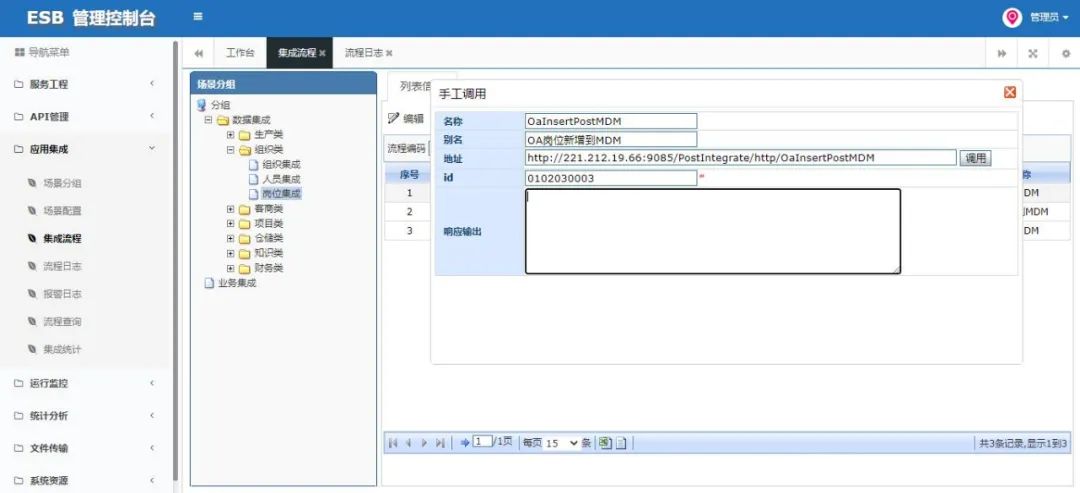The image size is (1080, 493).
Task: Collapse the 组织类 folder
Action: 230,149
